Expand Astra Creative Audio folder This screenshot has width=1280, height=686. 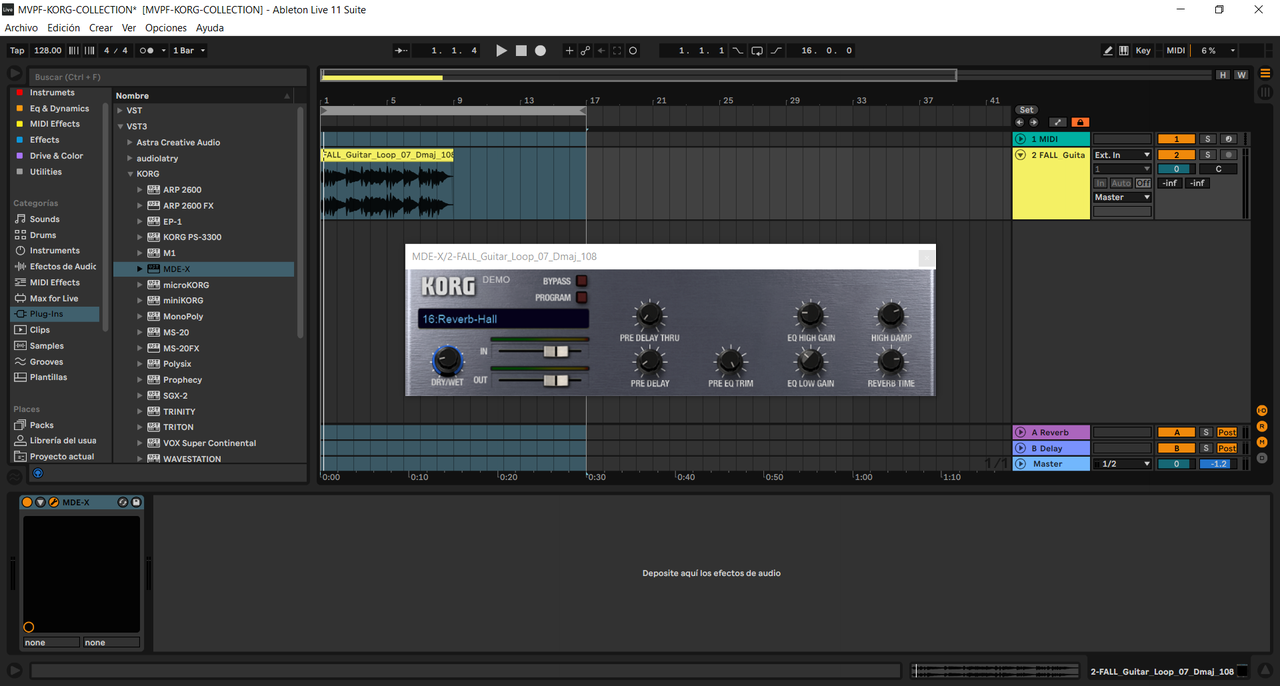[x=130, y=142]
